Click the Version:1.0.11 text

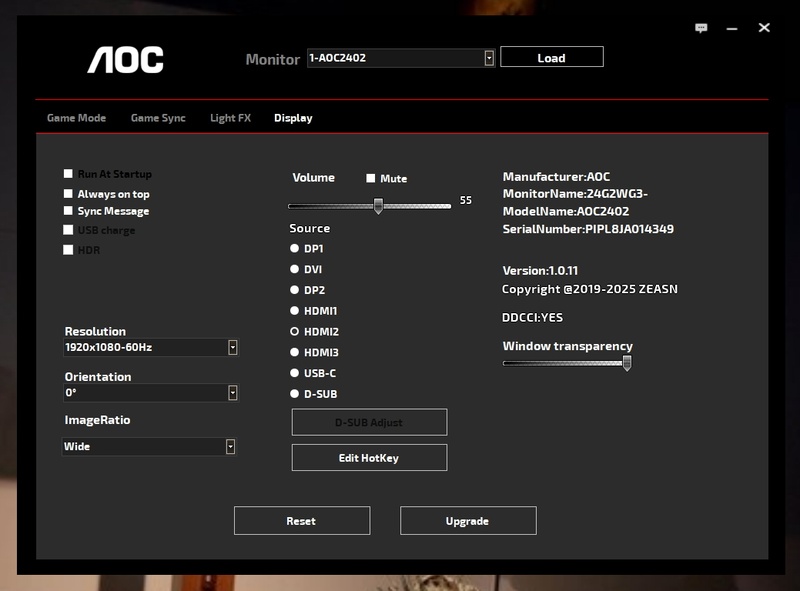click(x=540, y=270)
